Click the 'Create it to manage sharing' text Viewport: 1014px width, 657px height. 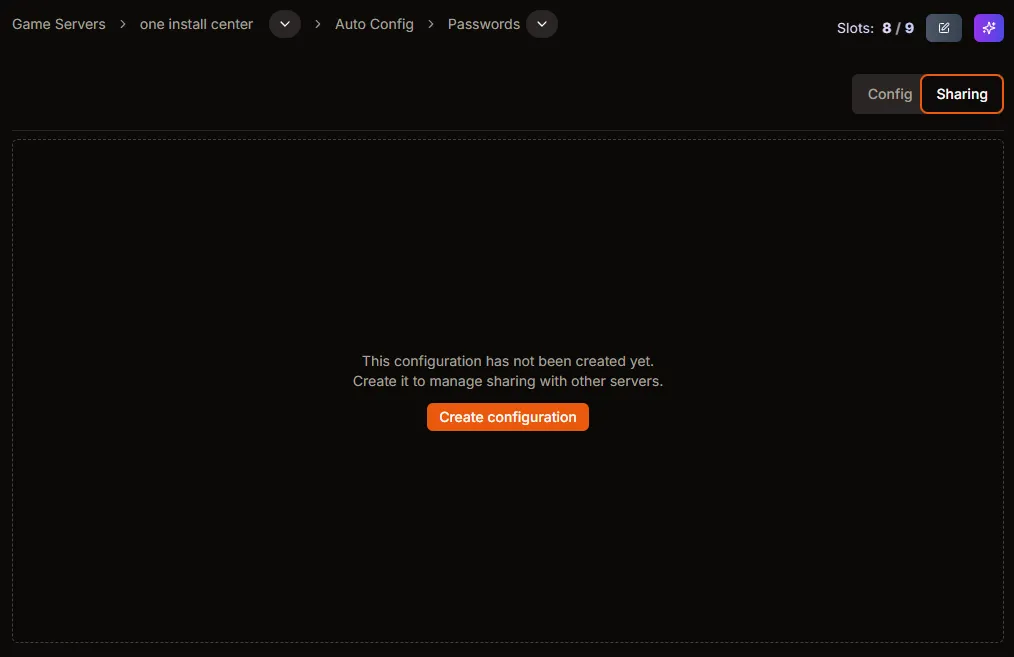coord(508,381)
